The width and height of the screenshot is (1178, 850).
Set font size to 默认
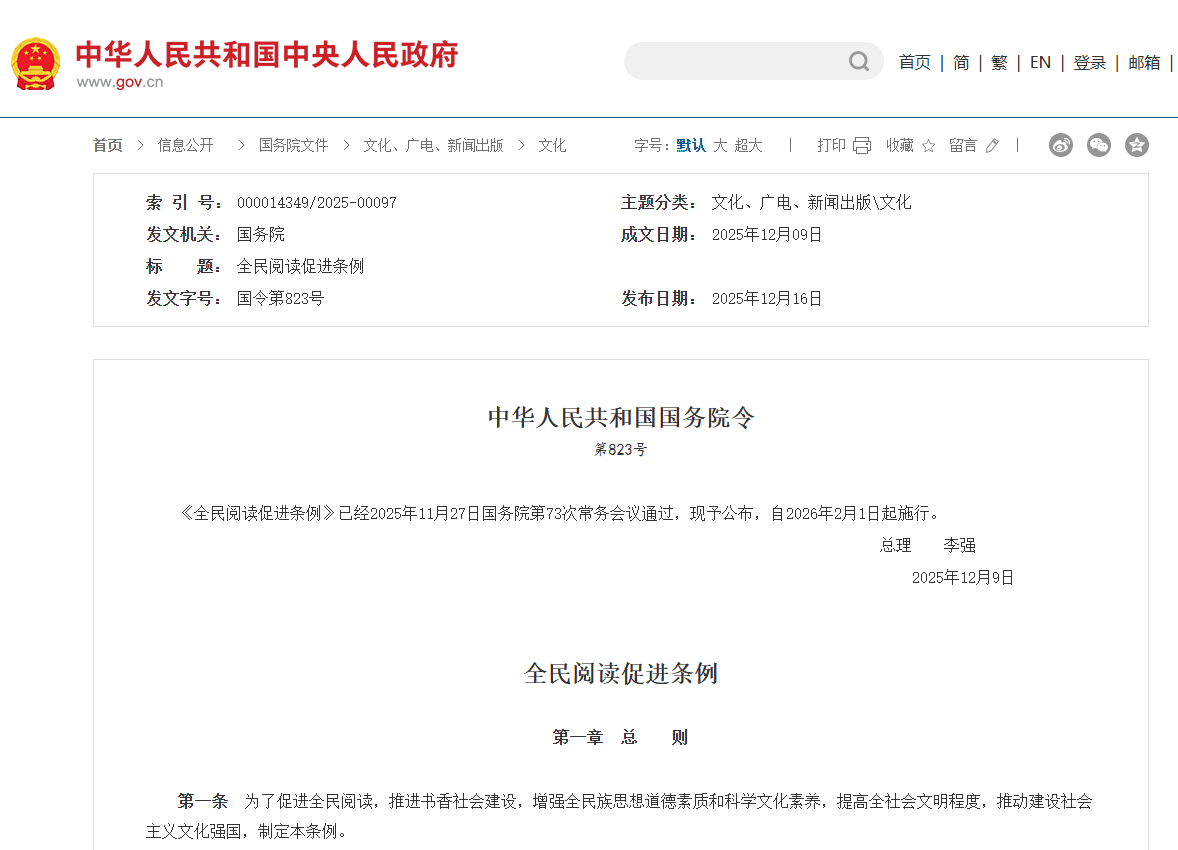(x=690, y=146)
